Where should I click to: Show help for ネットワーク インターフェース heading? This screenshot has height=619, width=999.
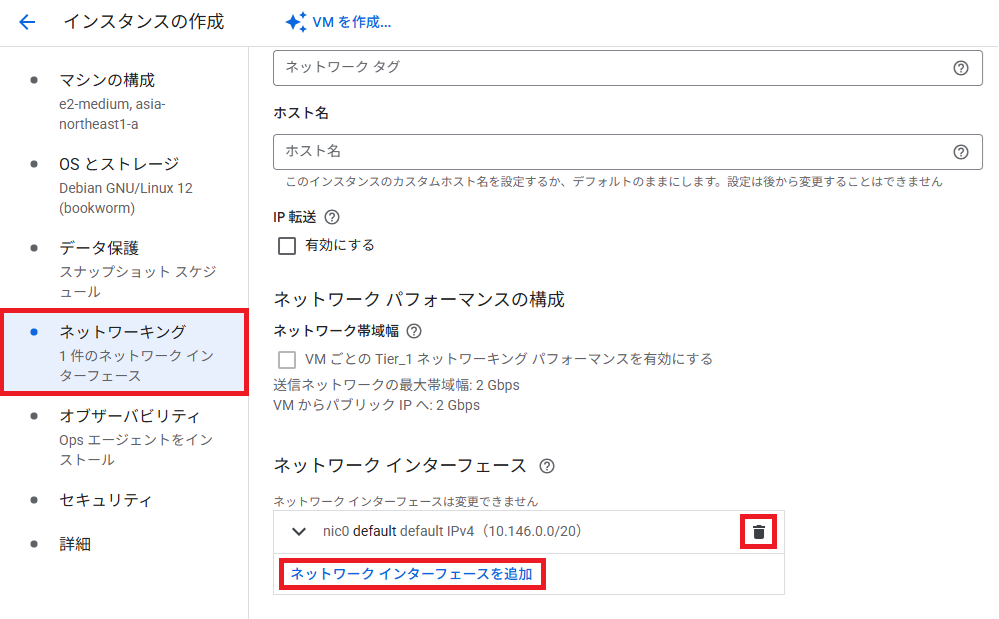pos(547,466)
